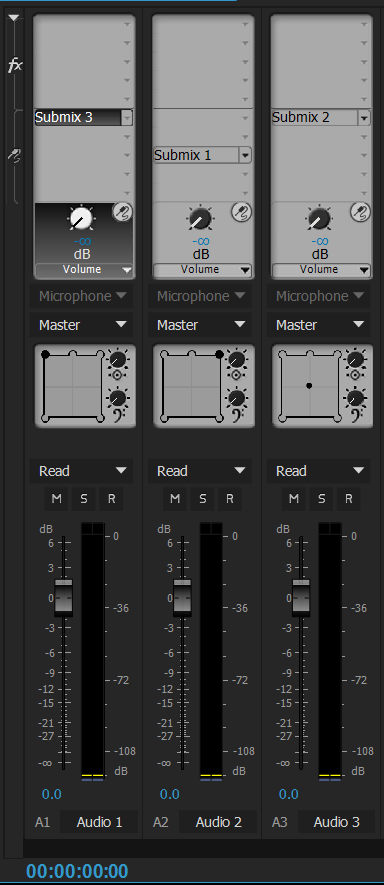384x885 pixels.
Task: Click the Audio 2 volume value 0.0
Action: 169,795
